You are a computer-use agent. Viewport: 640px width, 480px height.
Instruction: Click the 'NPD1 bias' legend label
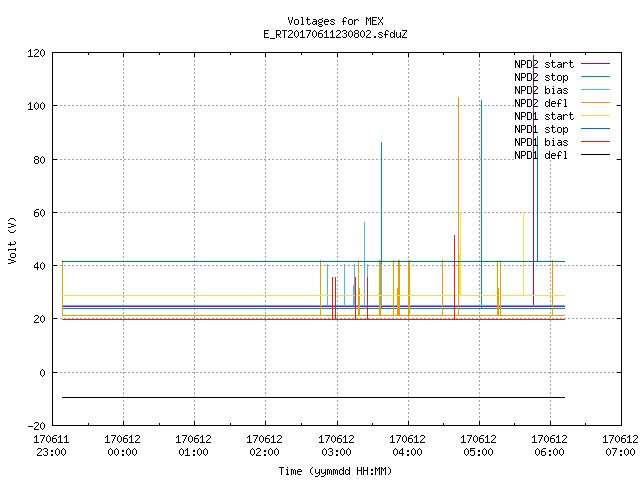541,142
